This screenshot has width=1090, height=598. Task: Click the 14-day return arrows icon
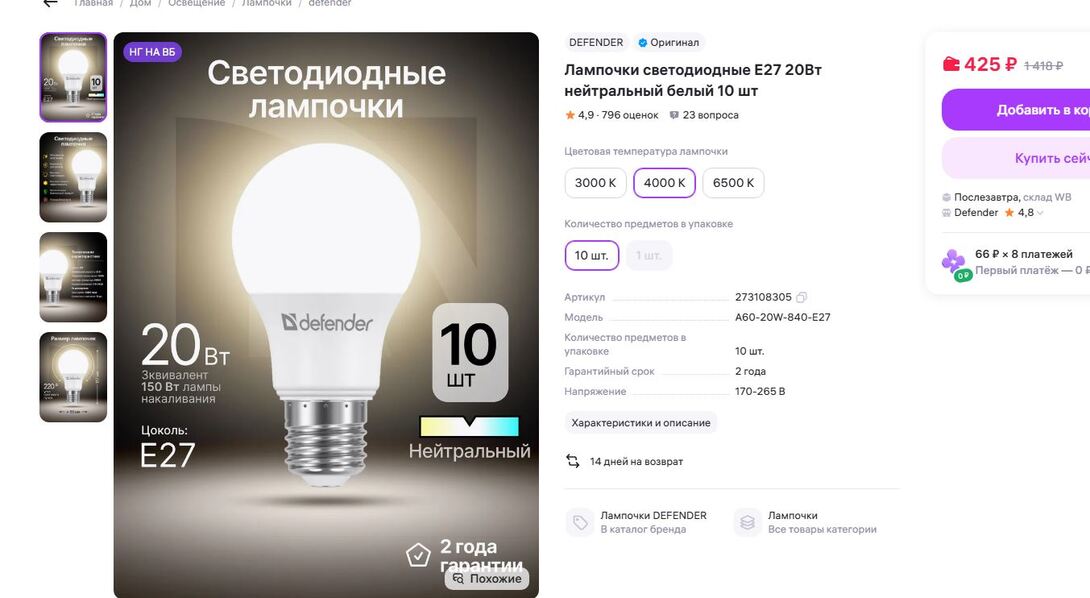[x=573, y=461]
